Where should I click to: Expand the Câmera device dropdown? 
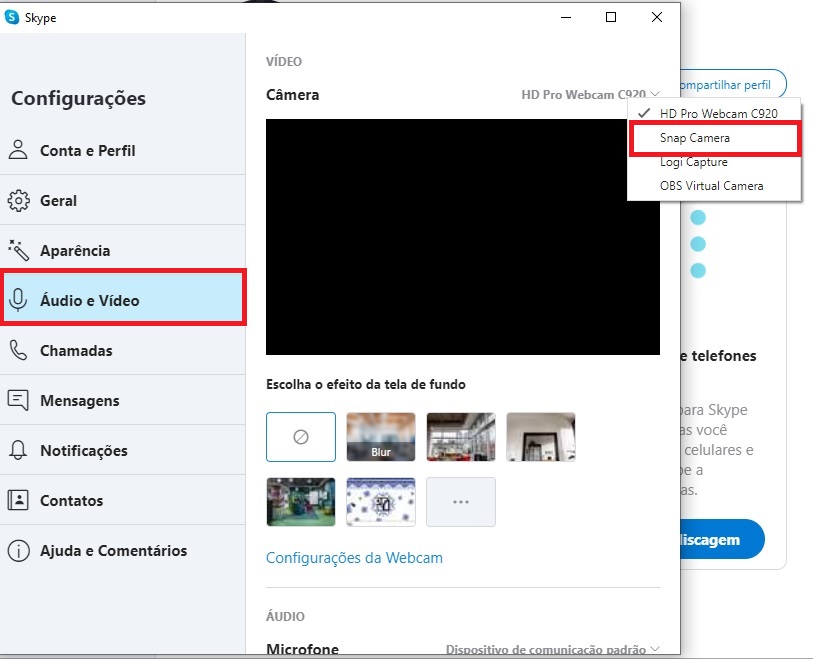[590, 94]
